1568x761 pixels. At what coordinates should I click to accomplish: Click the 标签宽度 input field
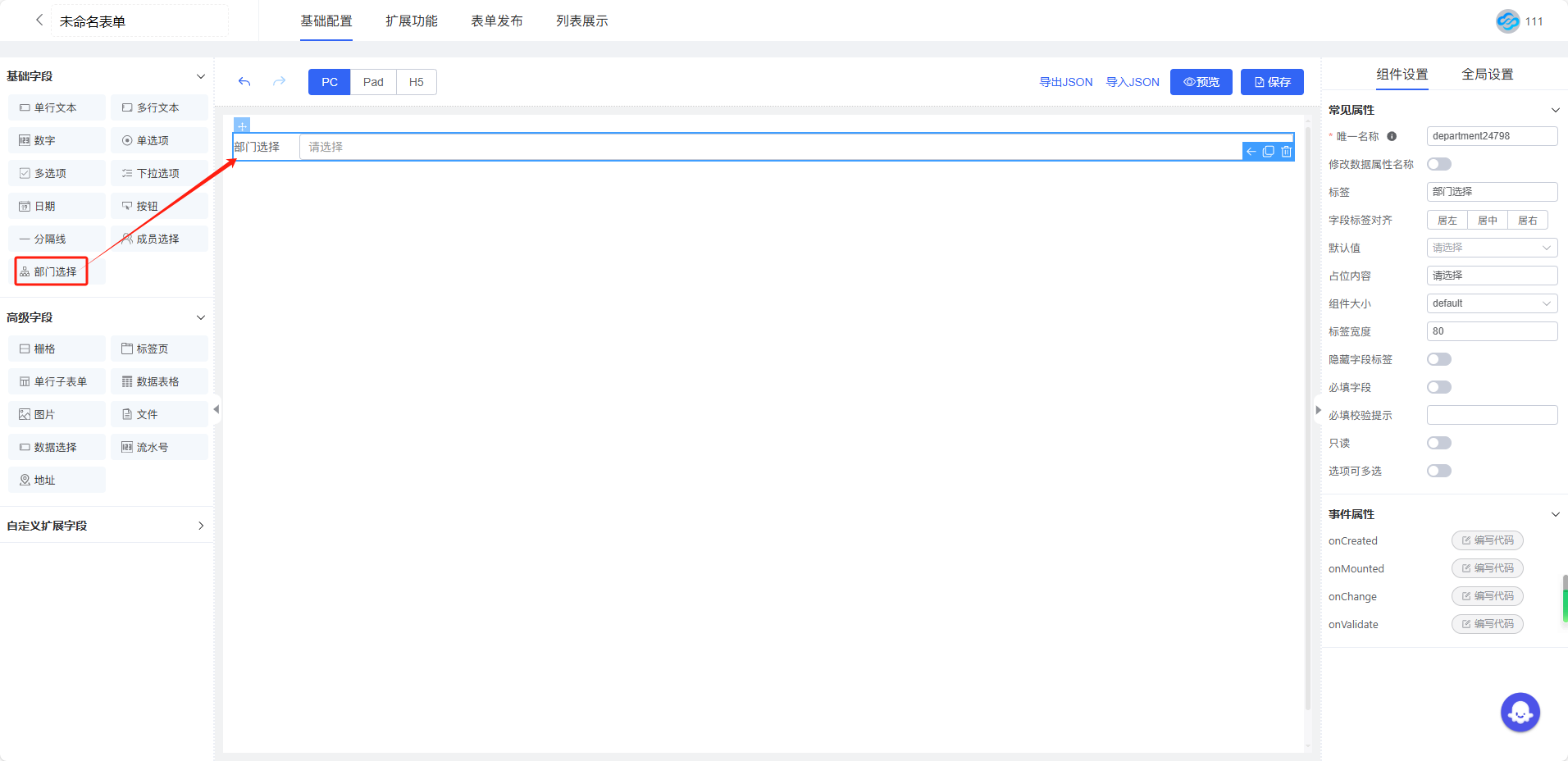point(1491,331)
